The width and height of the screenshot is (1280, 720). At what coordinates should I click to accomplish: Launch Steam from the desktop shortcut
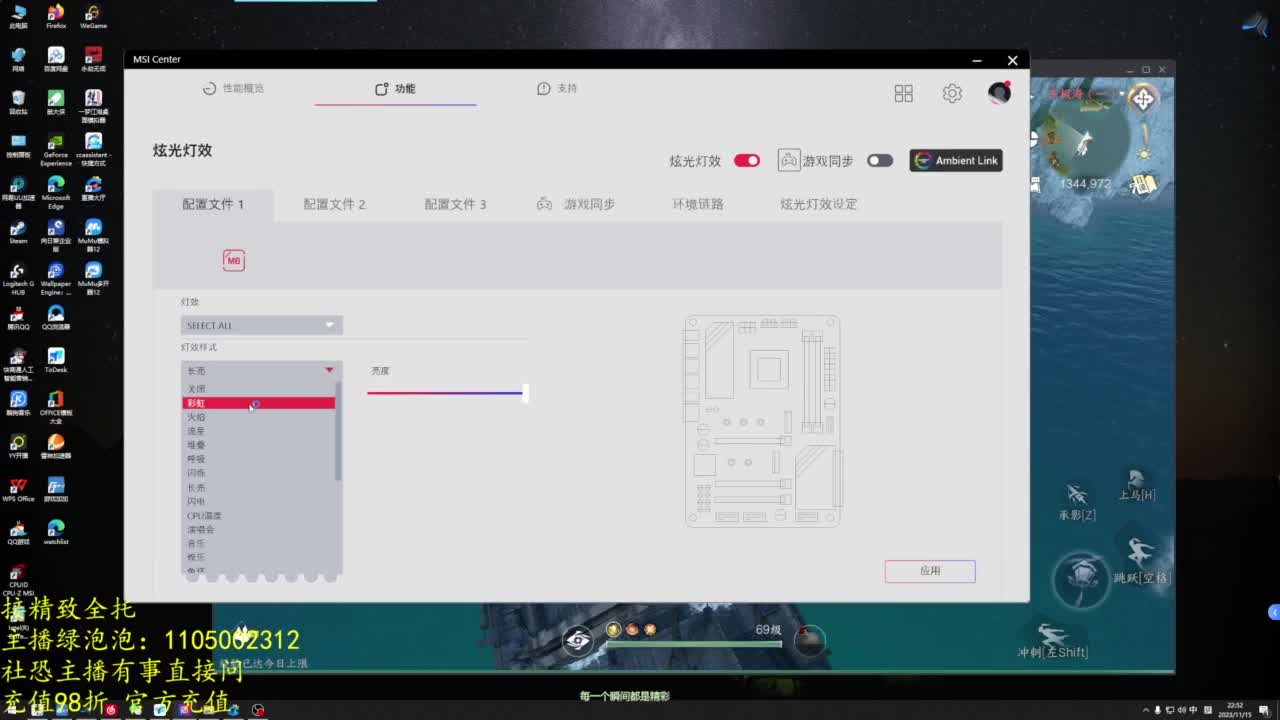[18, 228]
